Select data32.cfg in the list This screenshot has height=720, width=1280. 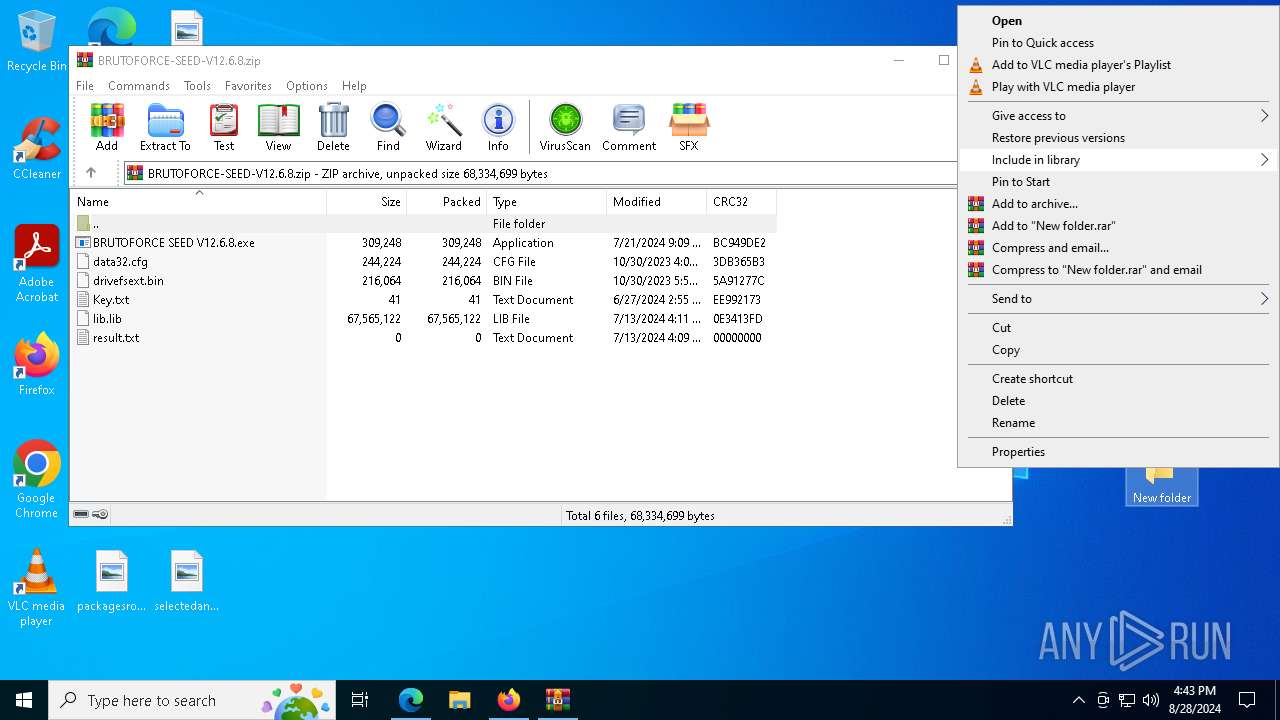(423, 262)
